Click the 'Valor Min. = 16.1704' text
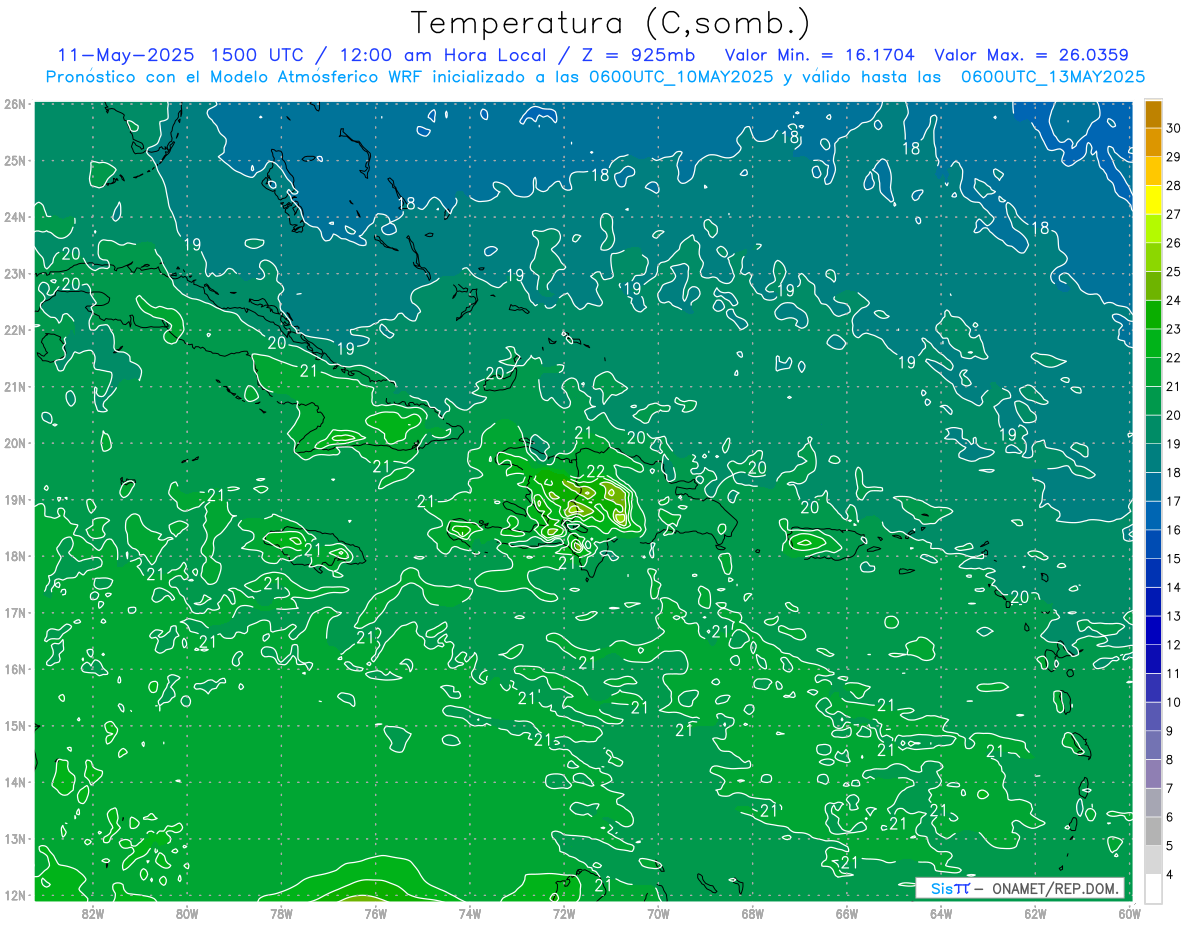The height and width of the screenshot is (927, 1200). pos(821,54)
